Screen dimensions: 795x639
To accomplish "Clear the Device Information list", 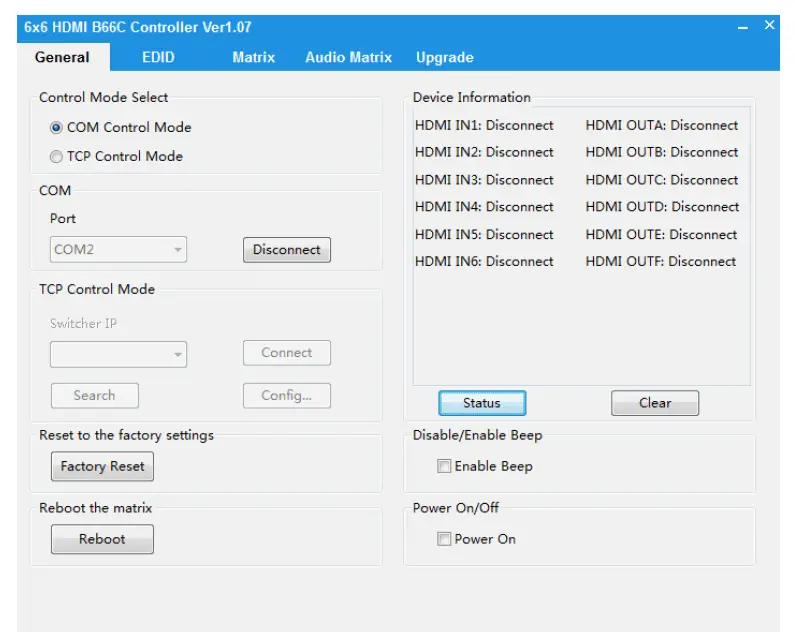I will [655, 403].
